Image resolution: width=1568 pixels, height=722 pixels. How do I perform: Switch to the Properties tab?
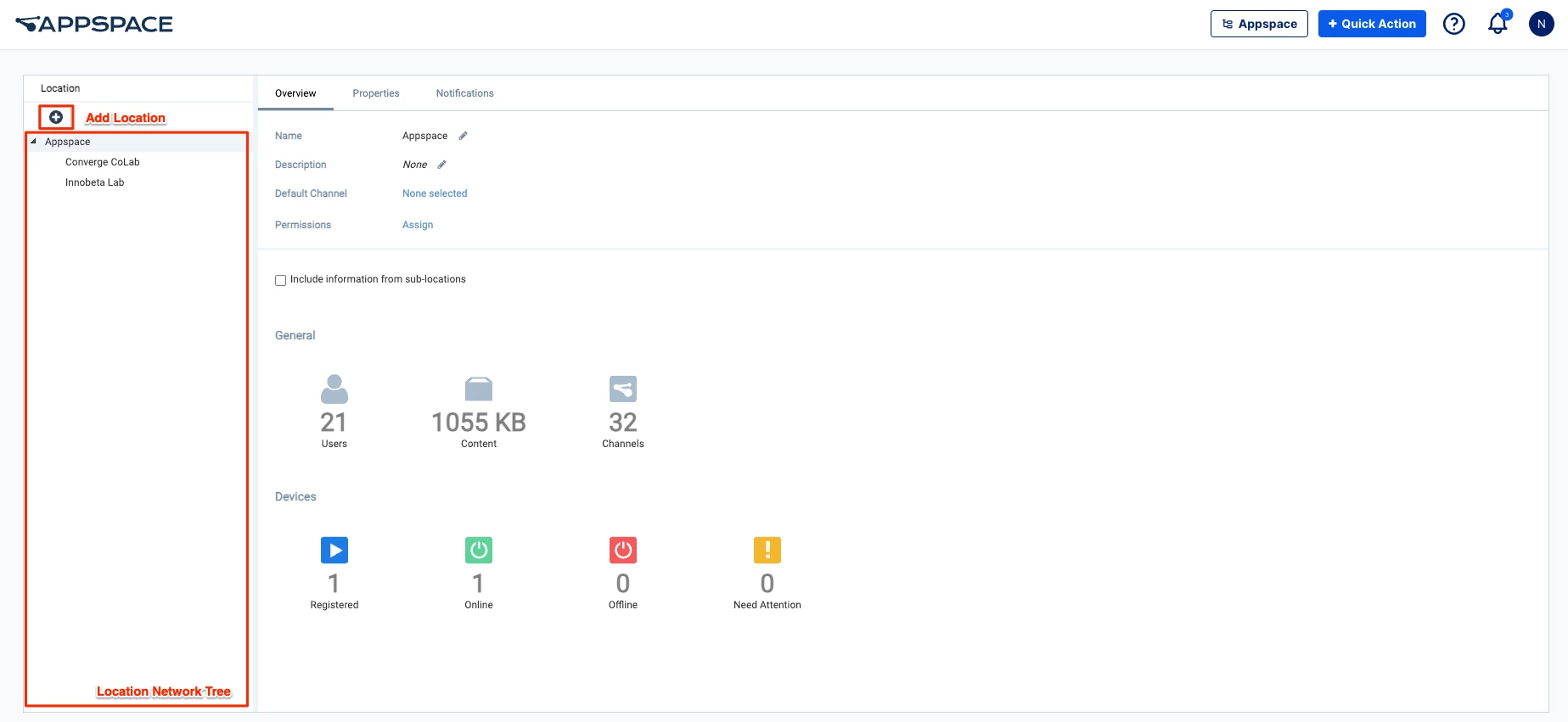(x=376, y=93)
